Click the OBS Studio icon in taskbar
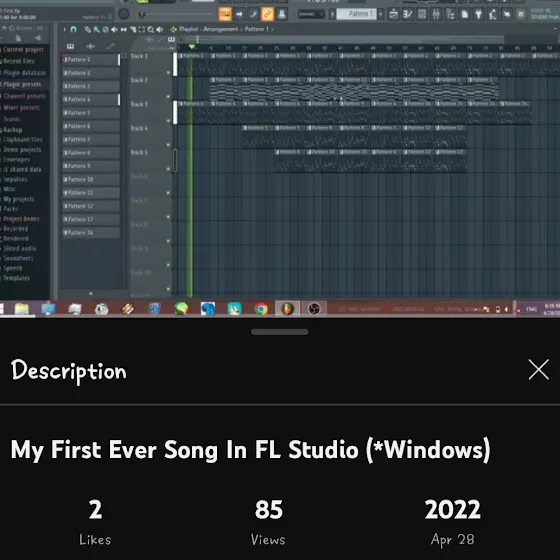Screen dimensions: 560x560 (x=314, y=309)
